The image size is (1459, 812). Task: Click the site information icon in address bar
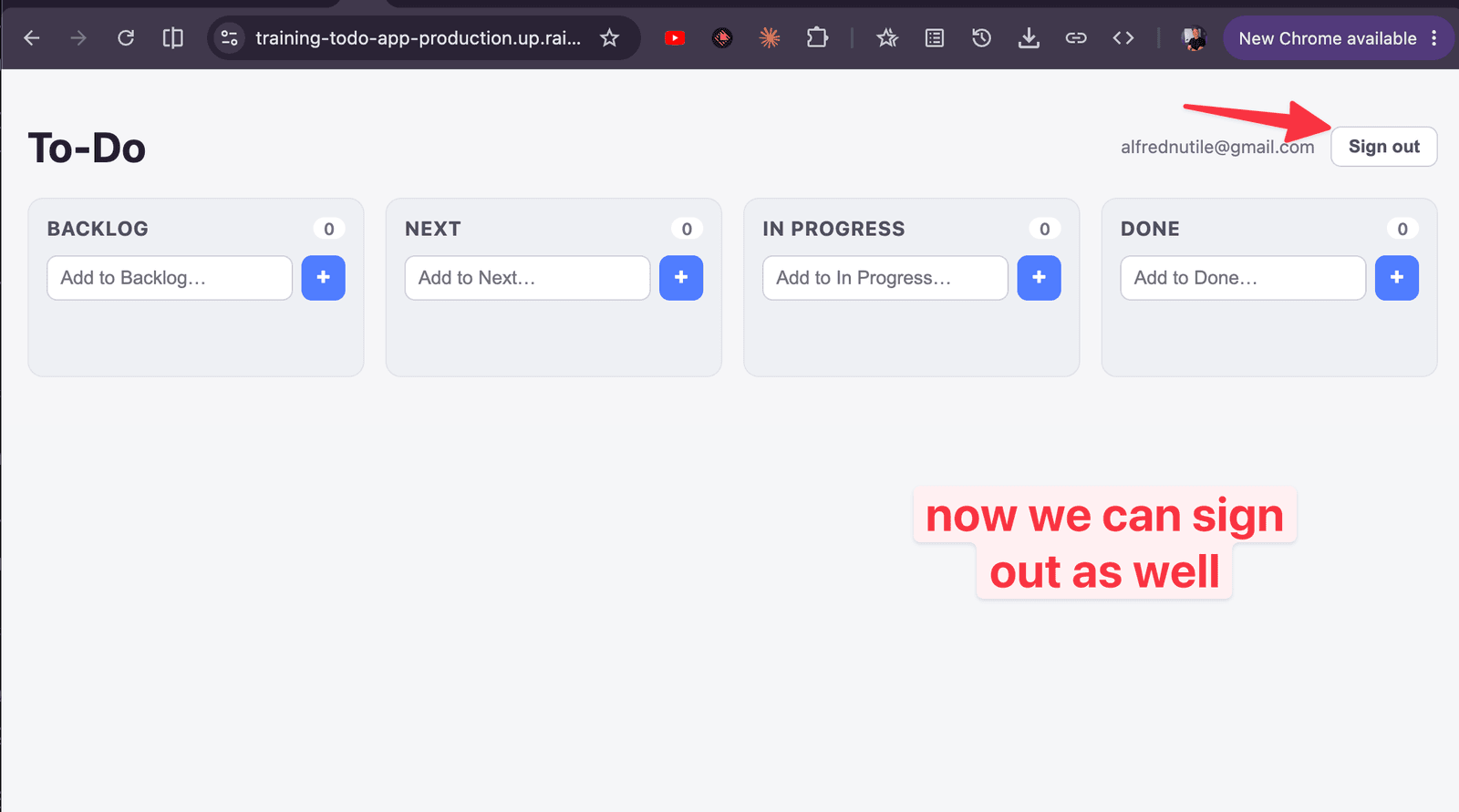(x=230, y=38)
